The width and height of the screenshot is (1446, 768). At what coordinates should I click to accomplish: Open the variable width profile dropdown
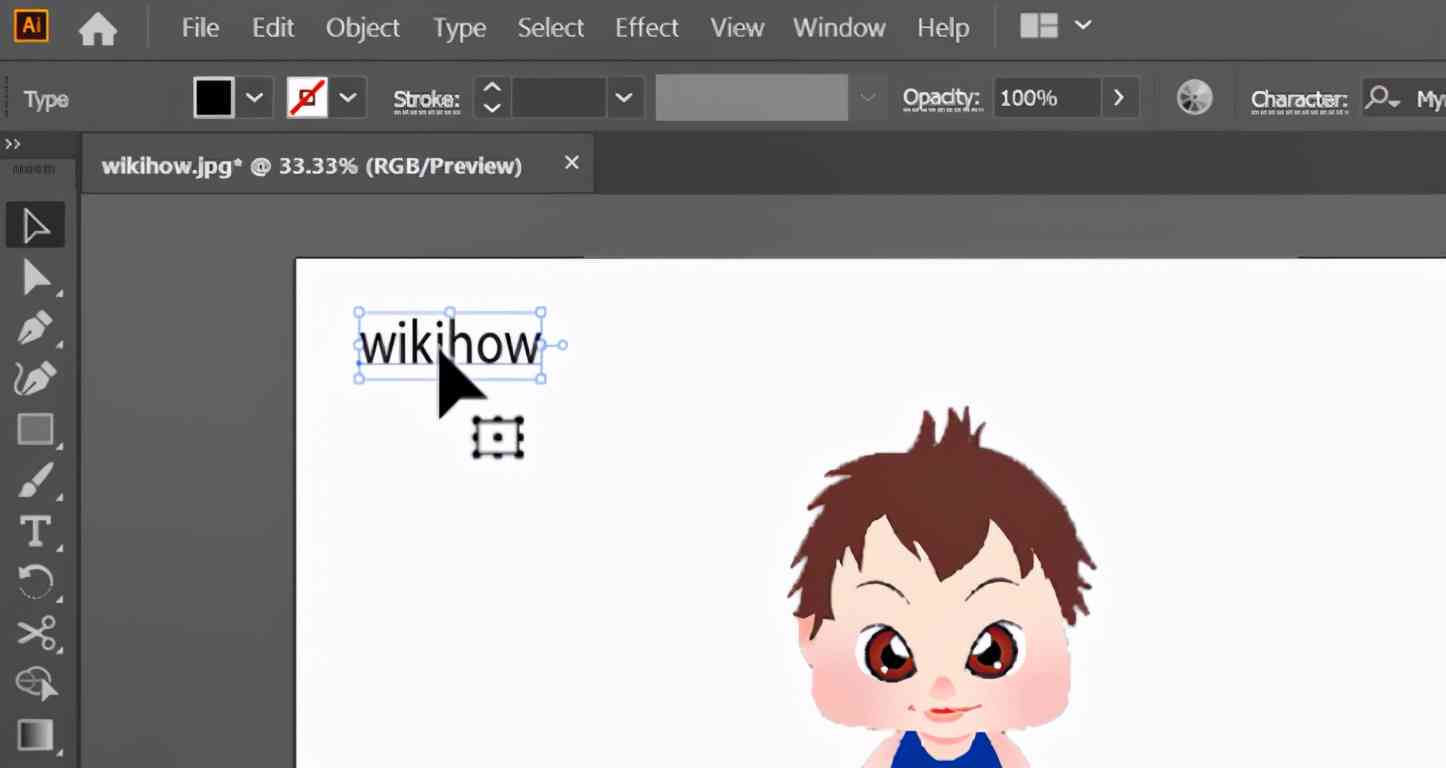click(868, 98)
